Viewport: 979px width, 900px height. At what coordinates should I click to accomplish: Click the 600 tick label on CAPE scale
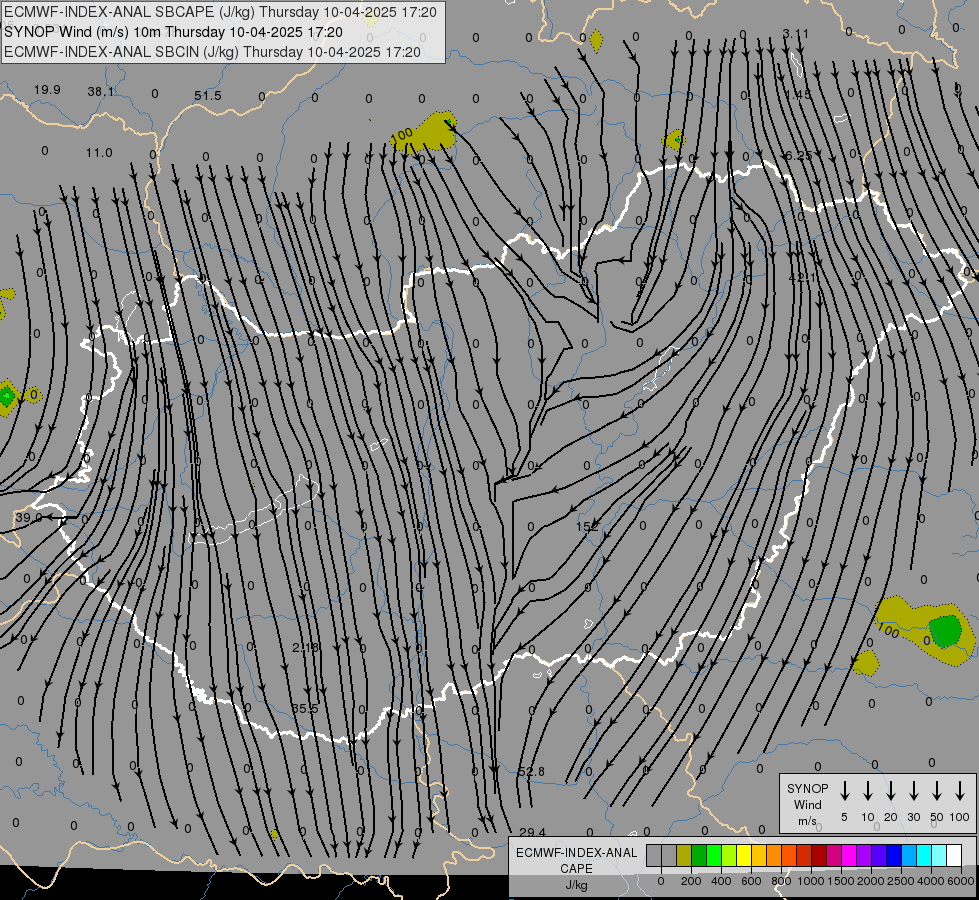pyautogui.click(x=751, y=881)
